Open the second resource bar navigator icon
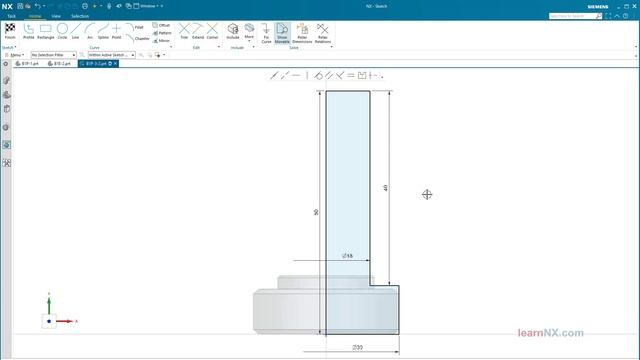The width and height of the screenshot is (640, 360). tap(7, 95)
